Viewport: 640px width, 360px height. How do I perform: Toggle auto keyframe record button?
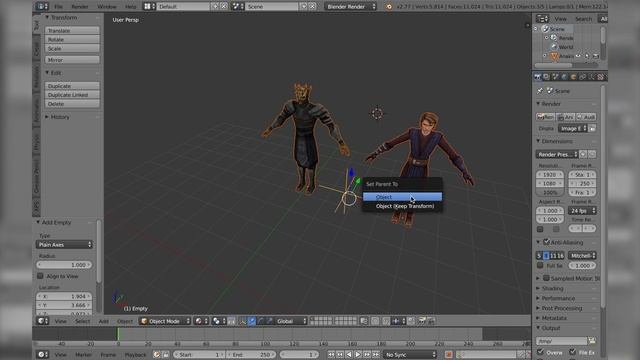[449, 354]
